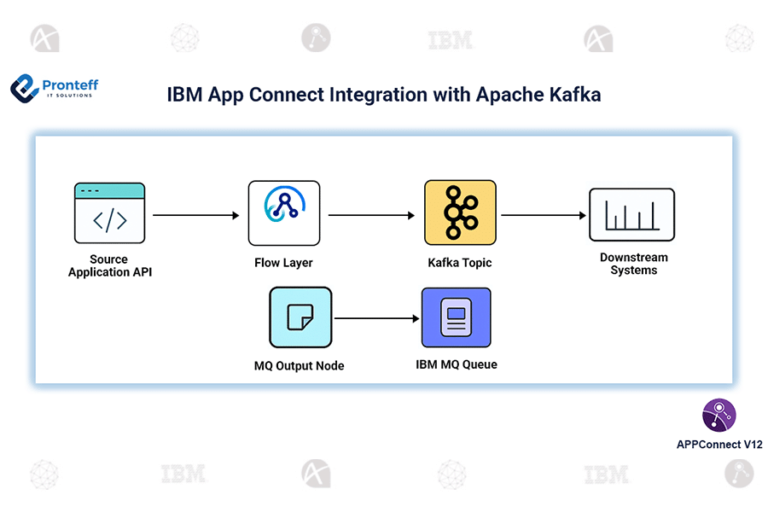This screenshot has height=512, width=768.
Task: Click the Pronteff logo emblem
Action: (x=24, y=89)
